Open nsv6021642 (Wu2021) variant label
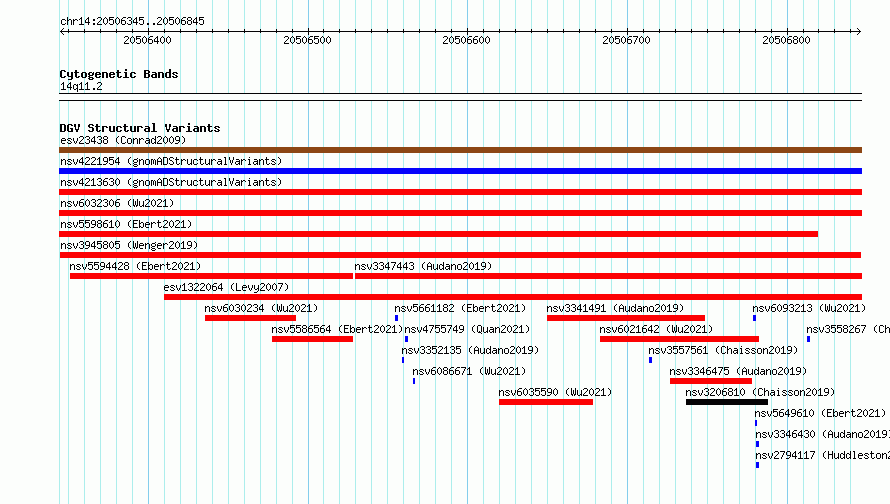 click(x=656, y=329)
